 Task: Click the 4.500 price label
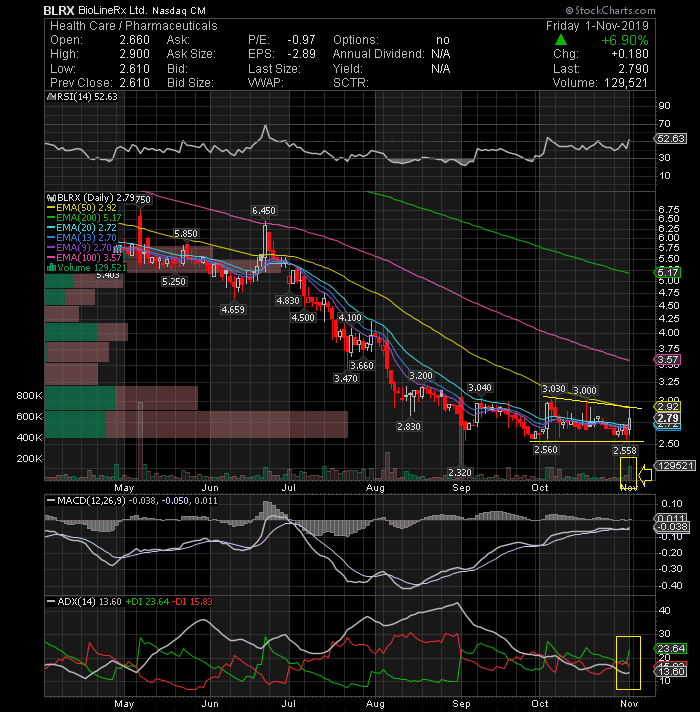click(x=303, y=317)
